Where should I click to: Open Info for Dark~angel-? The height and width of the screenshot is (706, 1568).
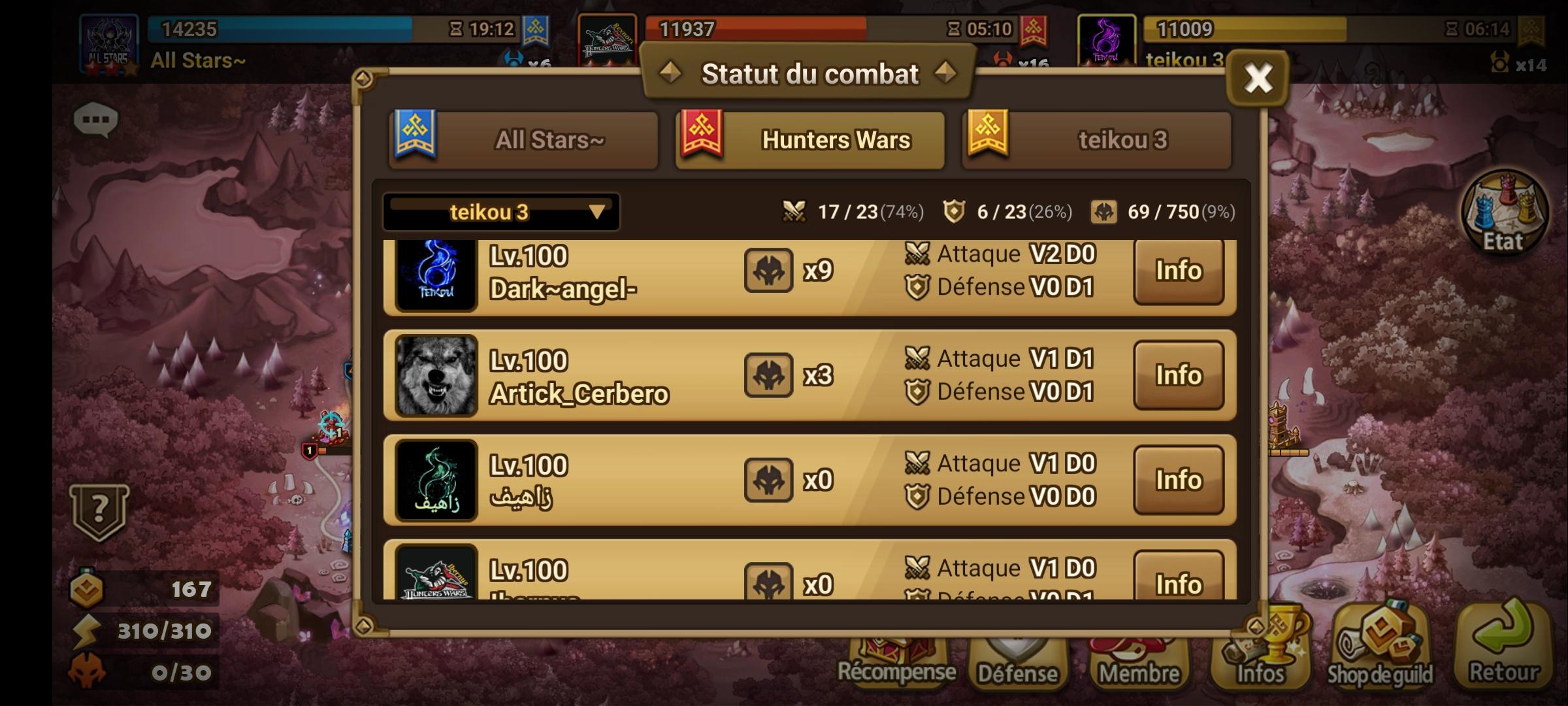(1179, 271)
